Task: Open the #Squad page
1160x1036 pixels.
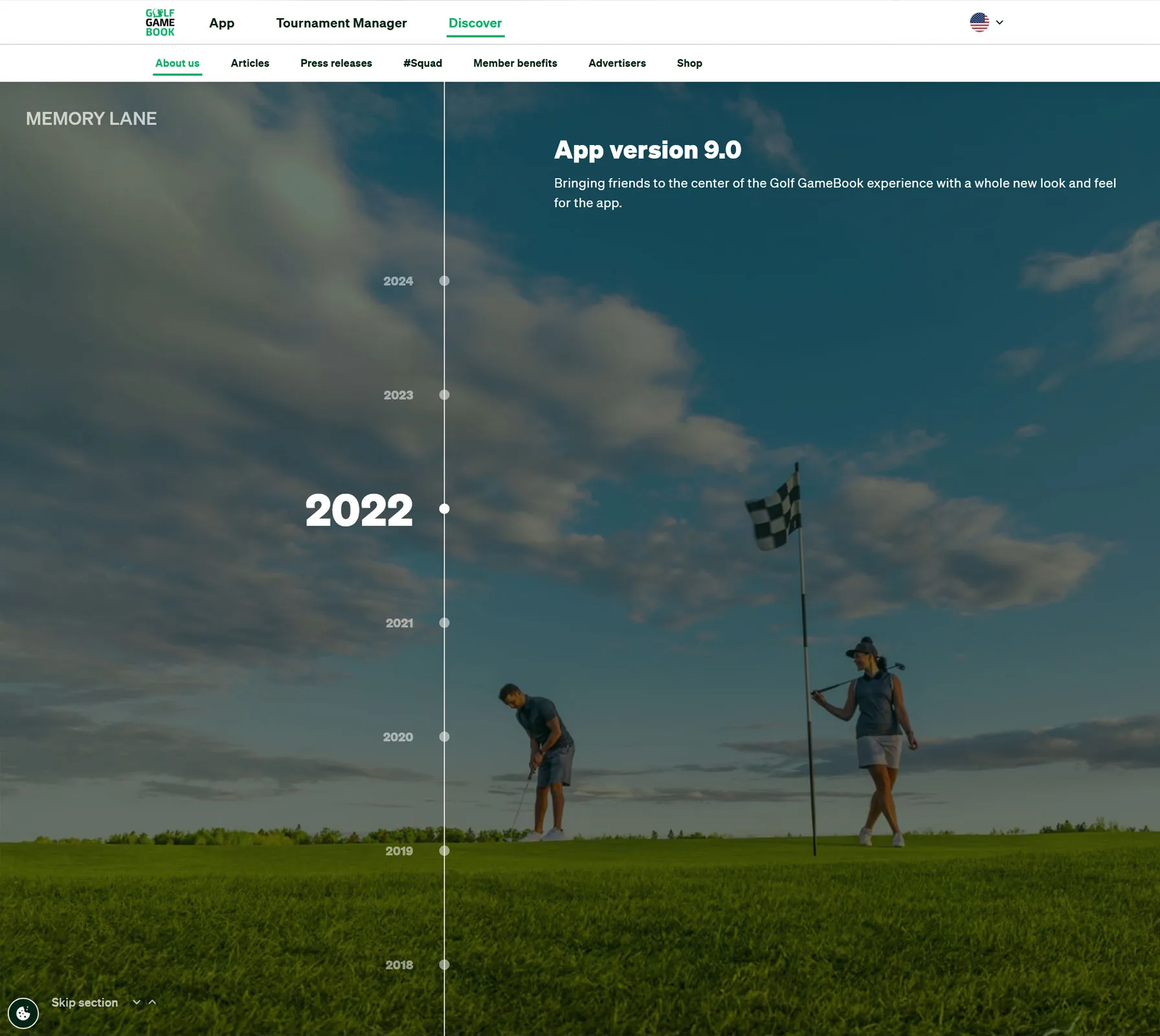Action: [x=423, y=63]
